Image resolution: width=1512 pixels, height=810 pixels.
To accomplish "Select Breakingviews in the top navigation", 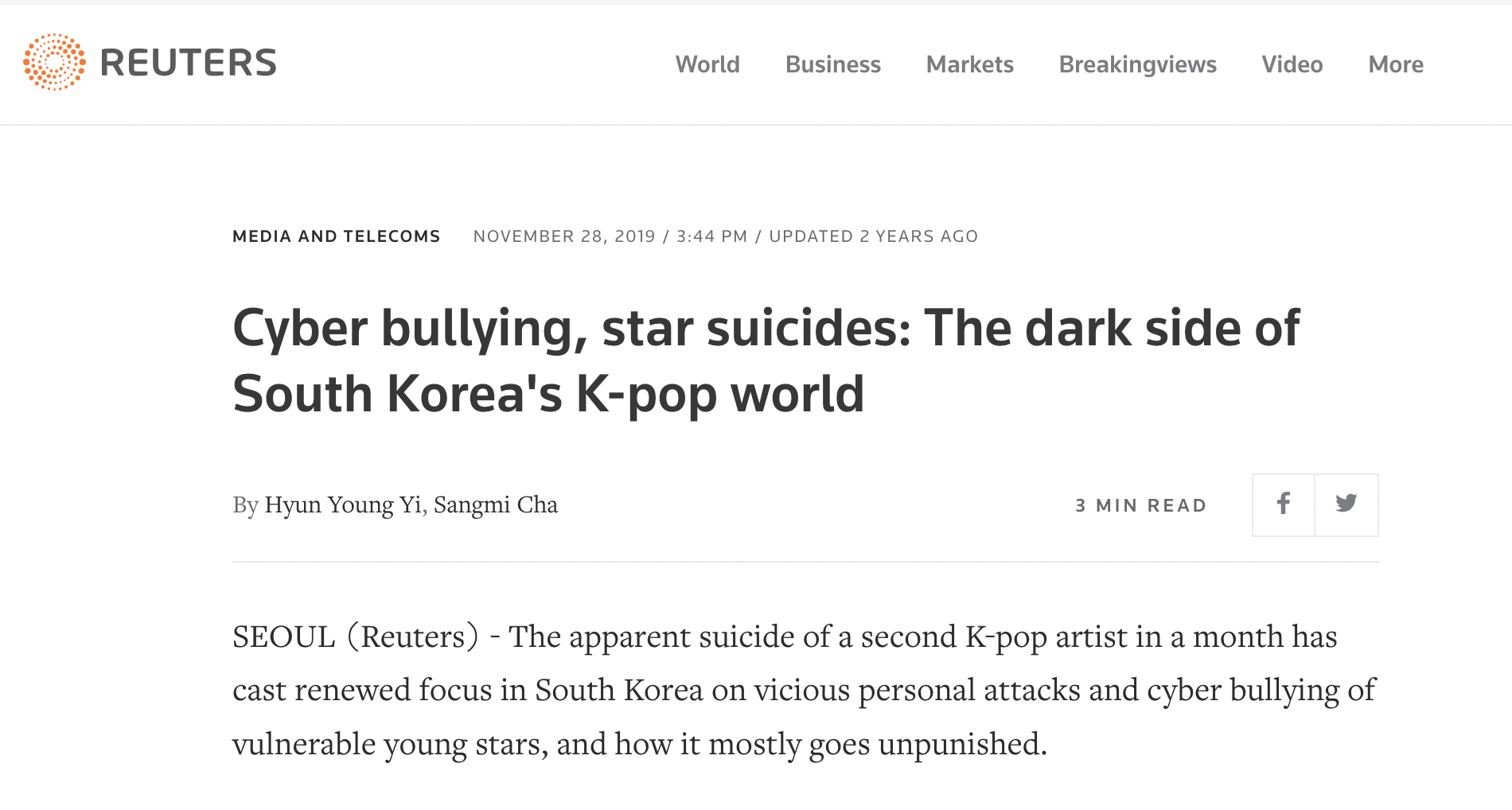I will pyautogui.click(x=1137, y=64).
